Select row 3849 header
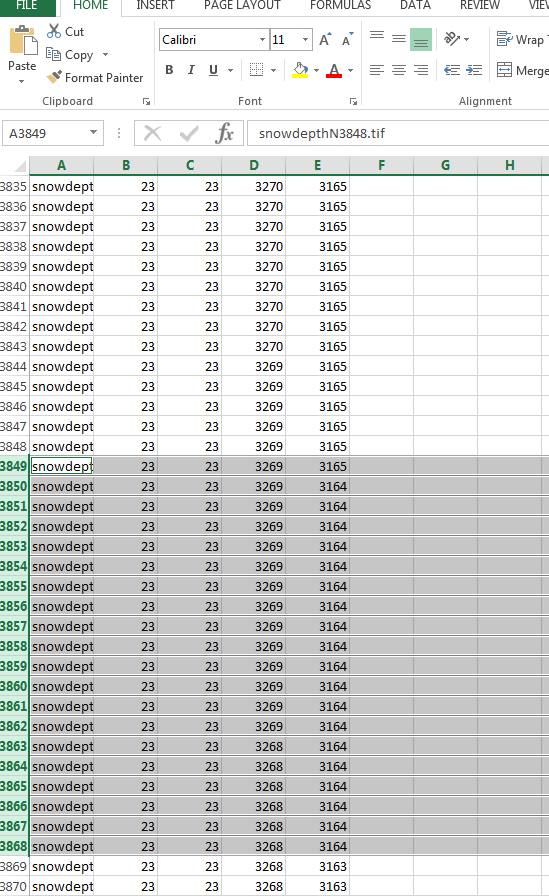This screenshot has width=549, height=896. [x=14, y=466]
